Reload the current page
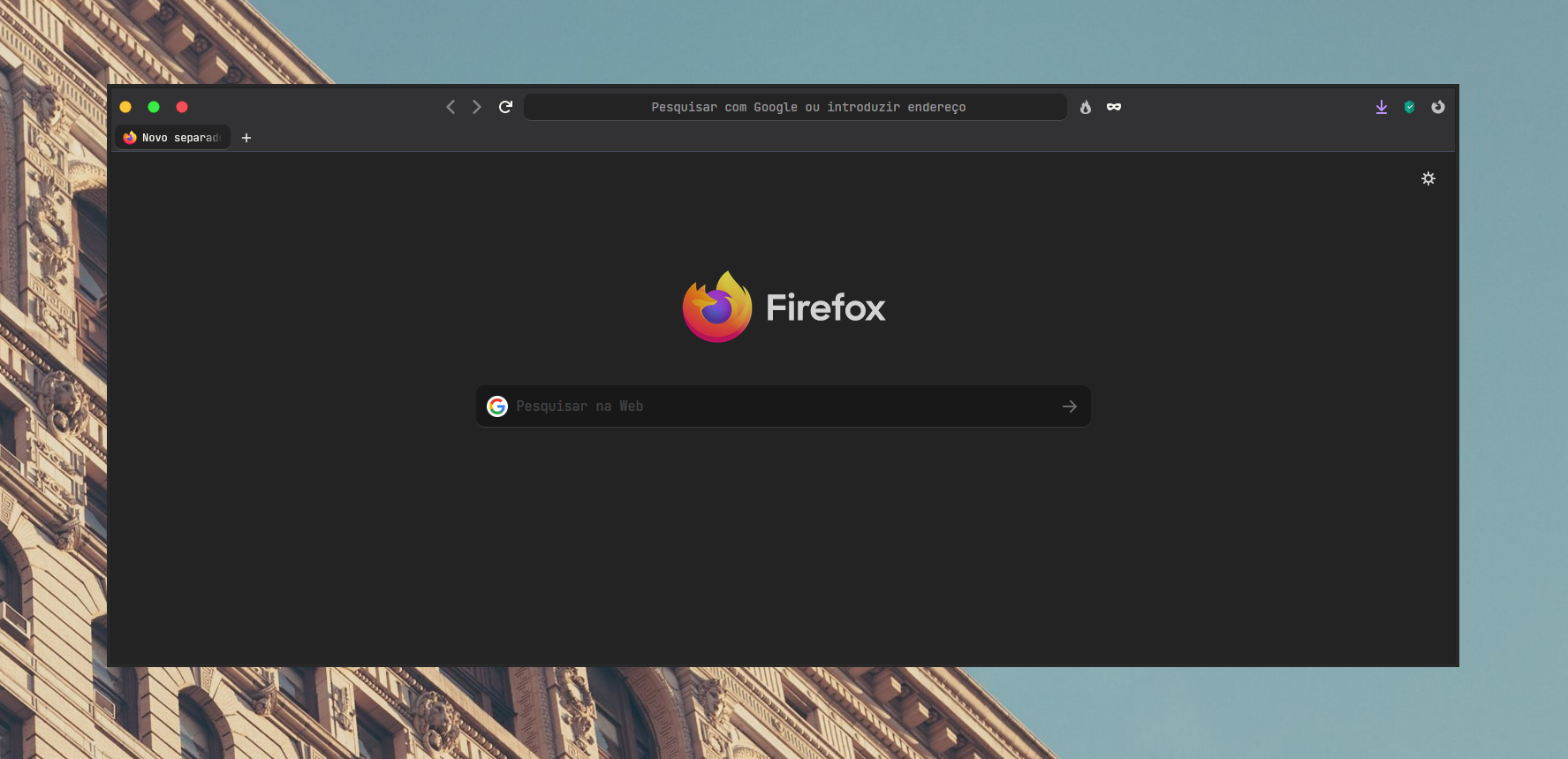Screen dimensions: 1568x759 point(505,107)
